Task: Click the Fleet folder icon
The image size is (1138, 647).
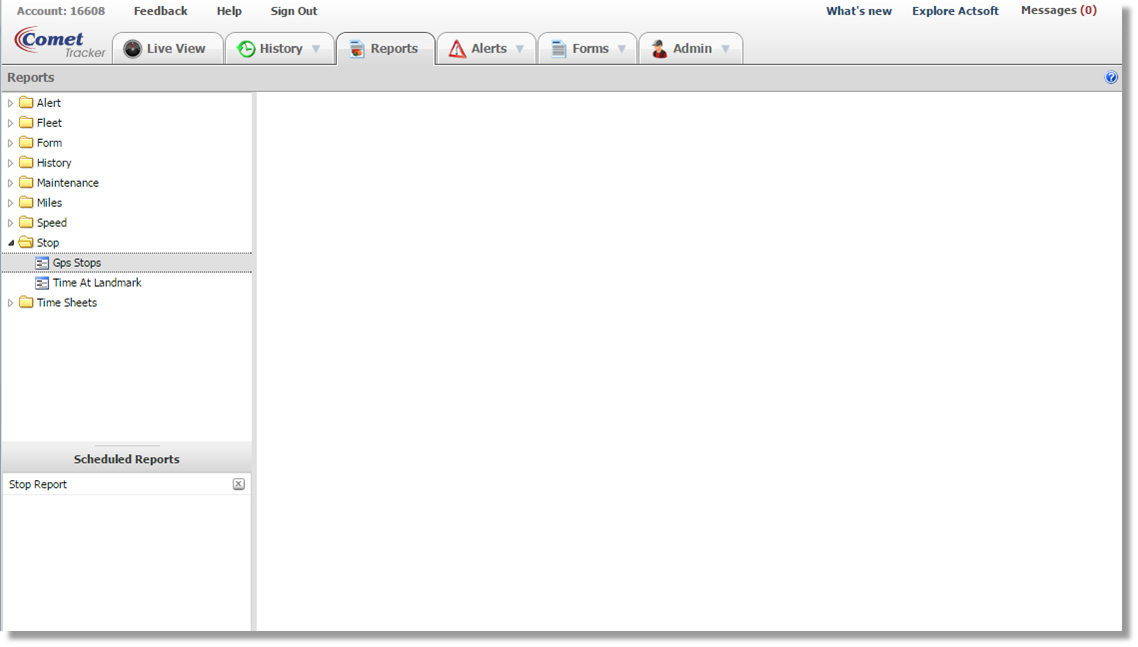Action: pyautogui.click(x=26, y=123)
